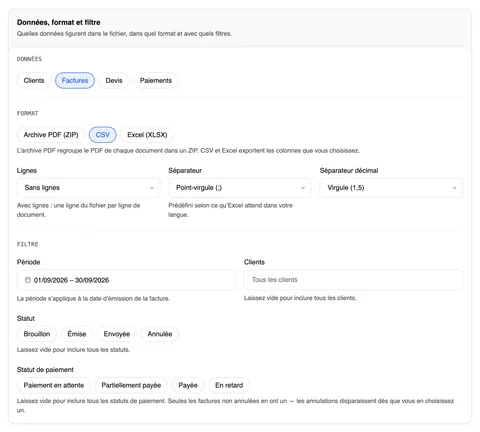Click the hint 'La période s'applique à la date d'émission'
480x432 pixels.
93,298
